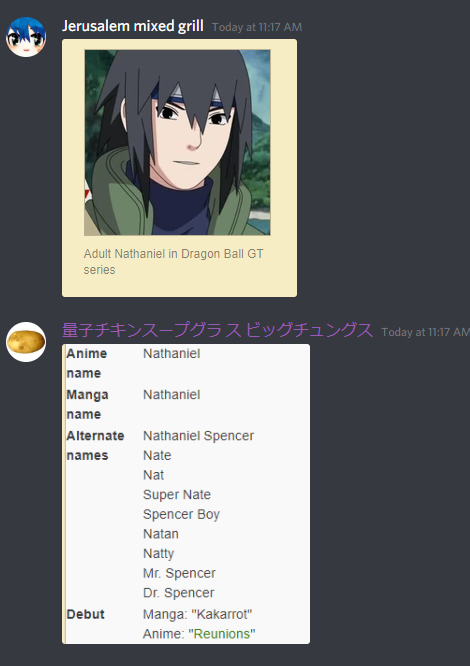Viewport: 470px width, 666px height.
Task: Click the Spencer Boy entry
Action: pos(181,514)
